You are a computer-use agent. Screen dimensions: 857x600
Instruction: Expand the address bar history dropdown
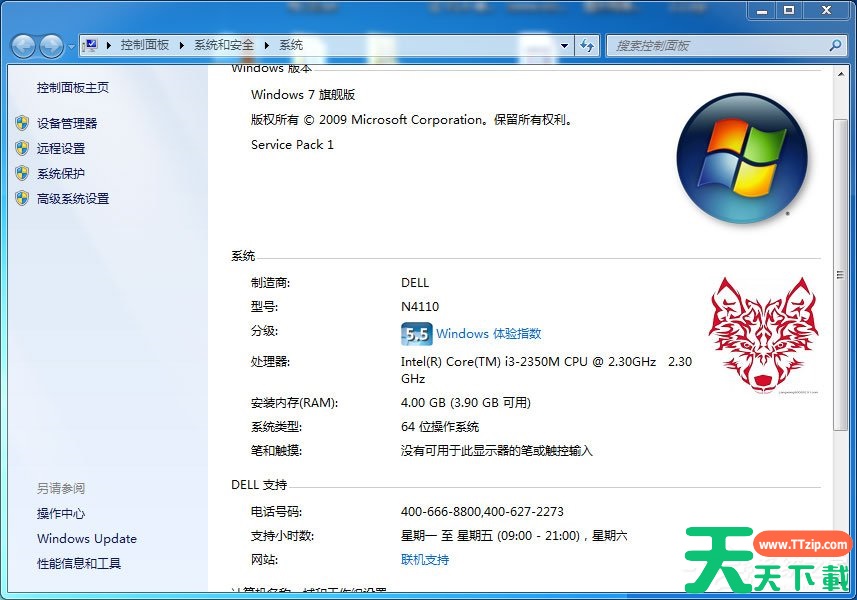pos(564,45)
